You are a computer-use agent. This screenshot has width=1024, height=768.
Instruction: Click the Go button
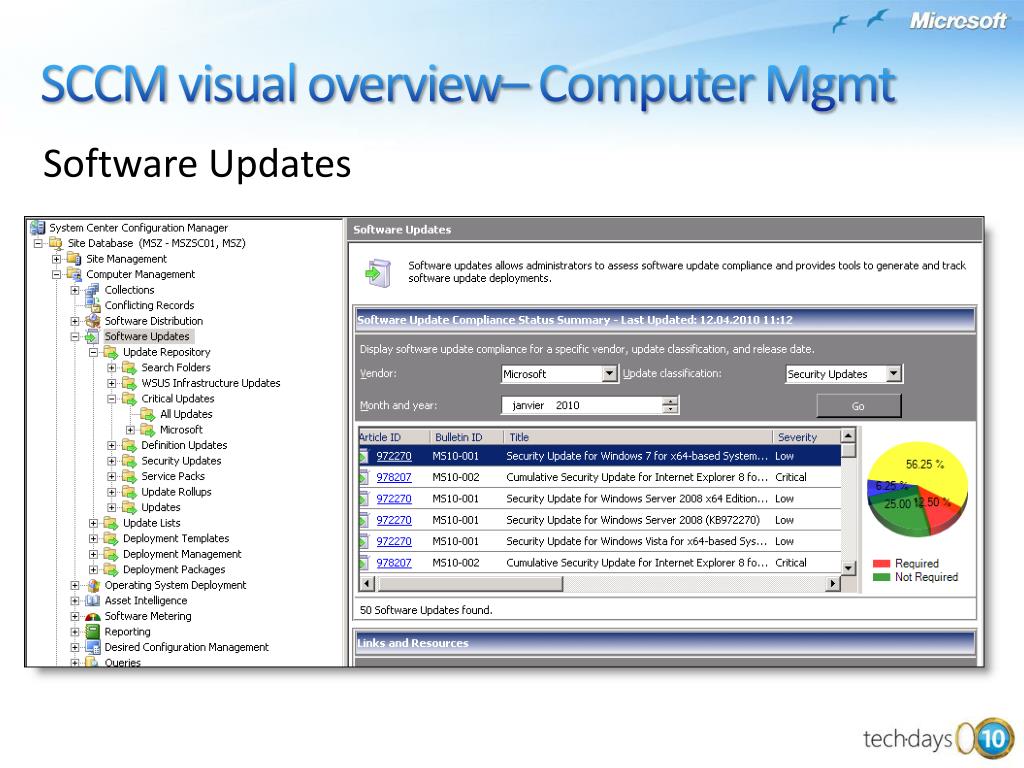(x=858, y=406)
